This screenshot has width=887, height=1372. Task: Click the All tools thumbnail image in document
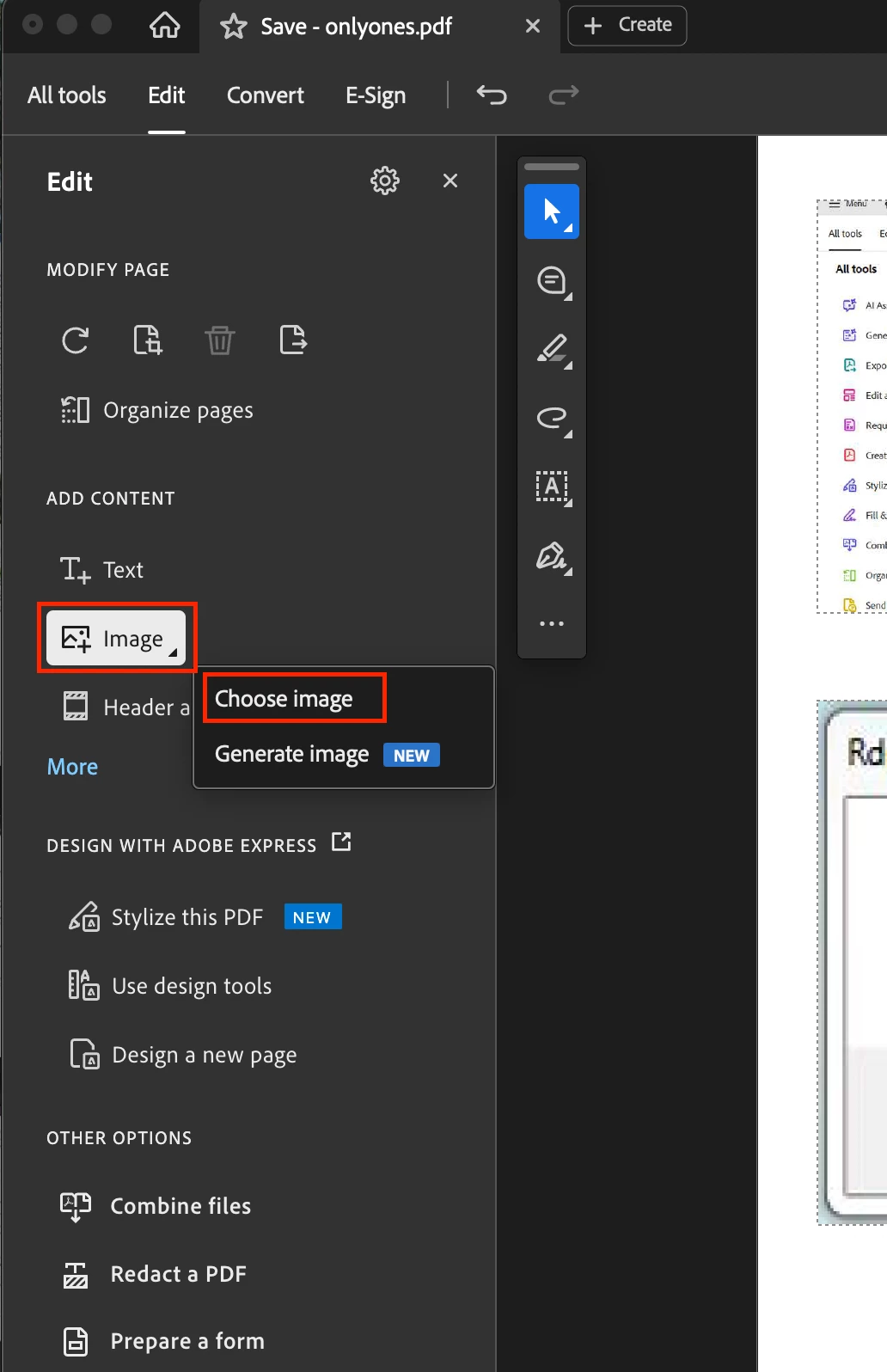[x=852, y=407]
